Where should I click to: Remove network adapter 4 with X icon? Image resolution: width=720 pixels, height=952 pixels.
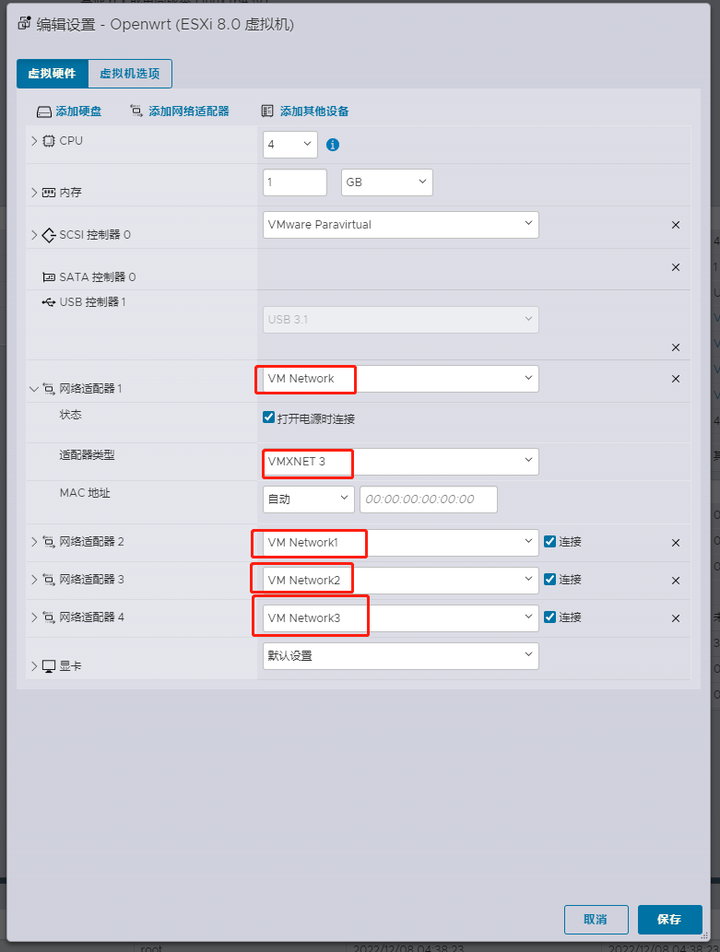(x=676, y=618)
